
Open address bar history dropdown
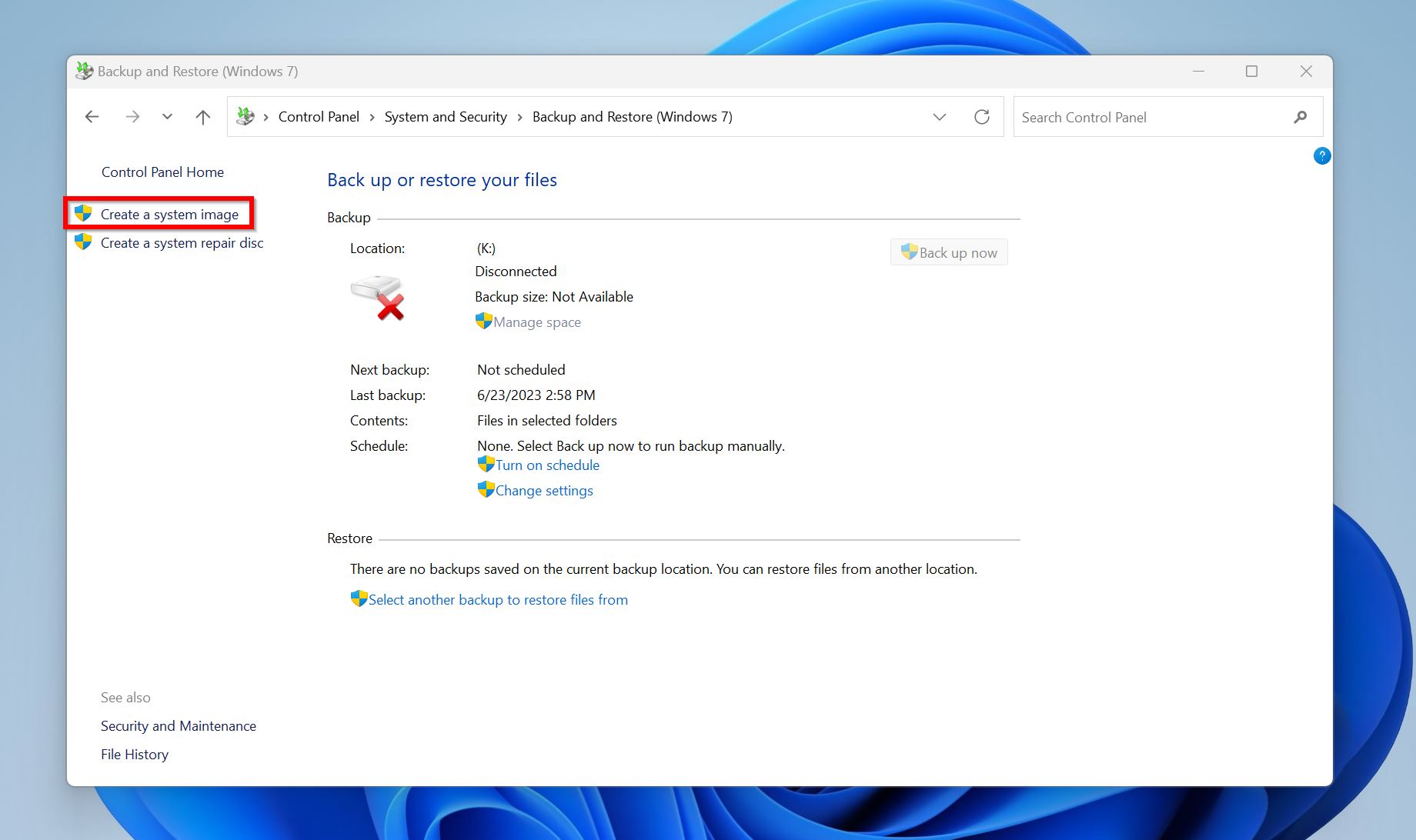tap(940, 117)
